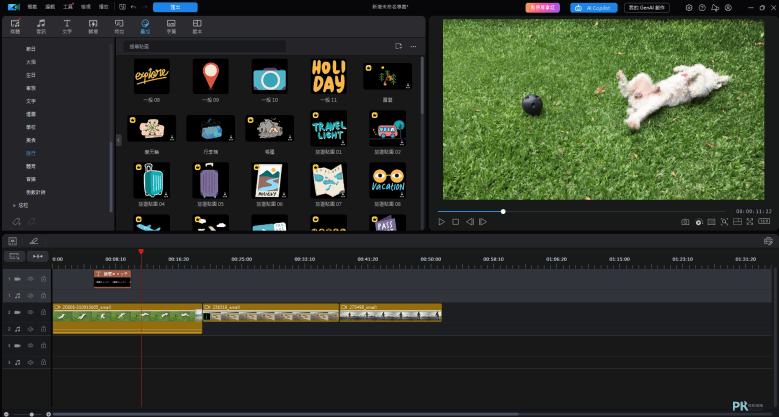Mute audio track 3 speaker

(31, 362)
